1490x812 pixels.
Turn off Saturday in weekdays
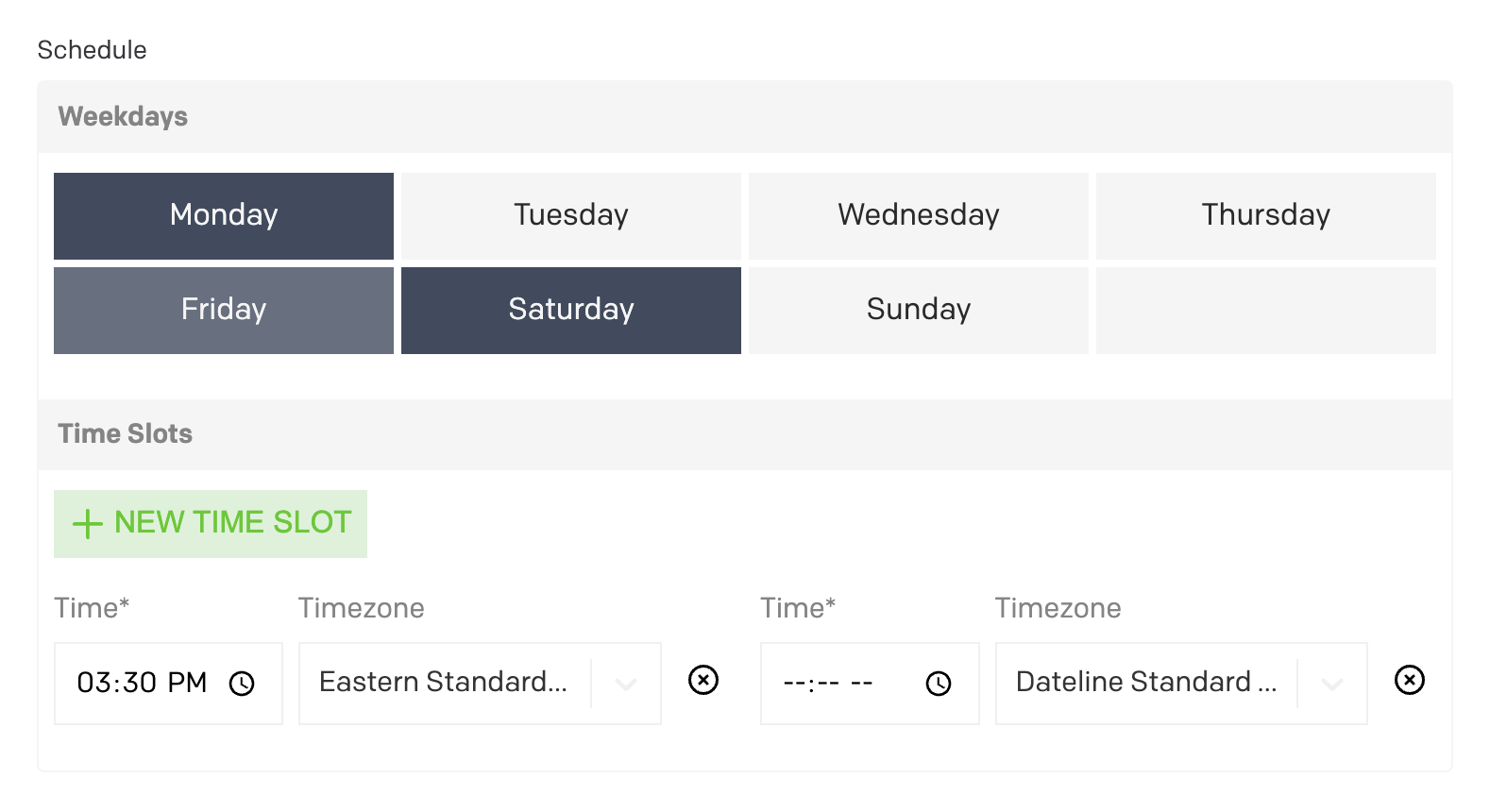[570, 310]
